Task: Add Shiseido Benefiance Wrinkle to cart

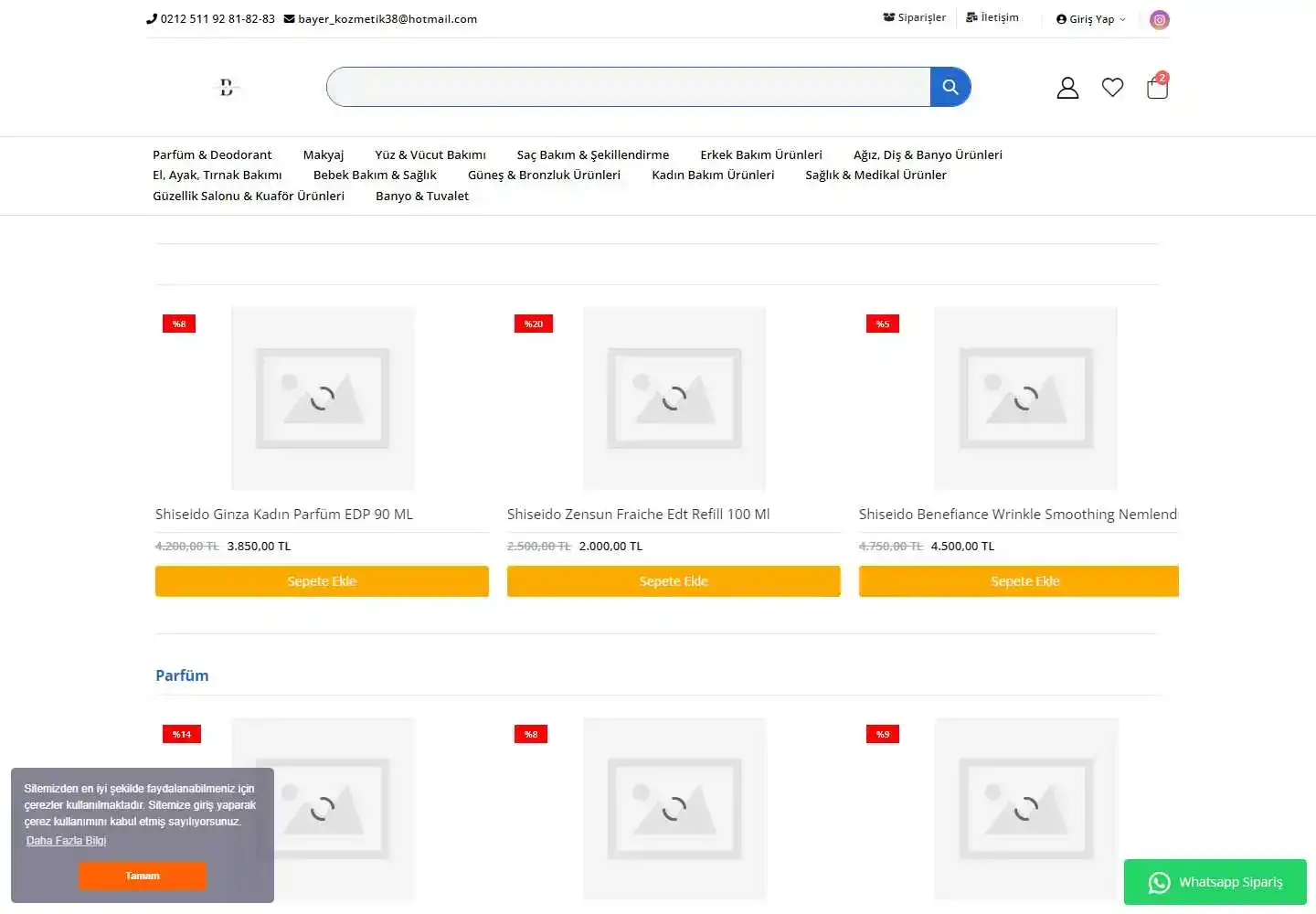Action: 1019,581
